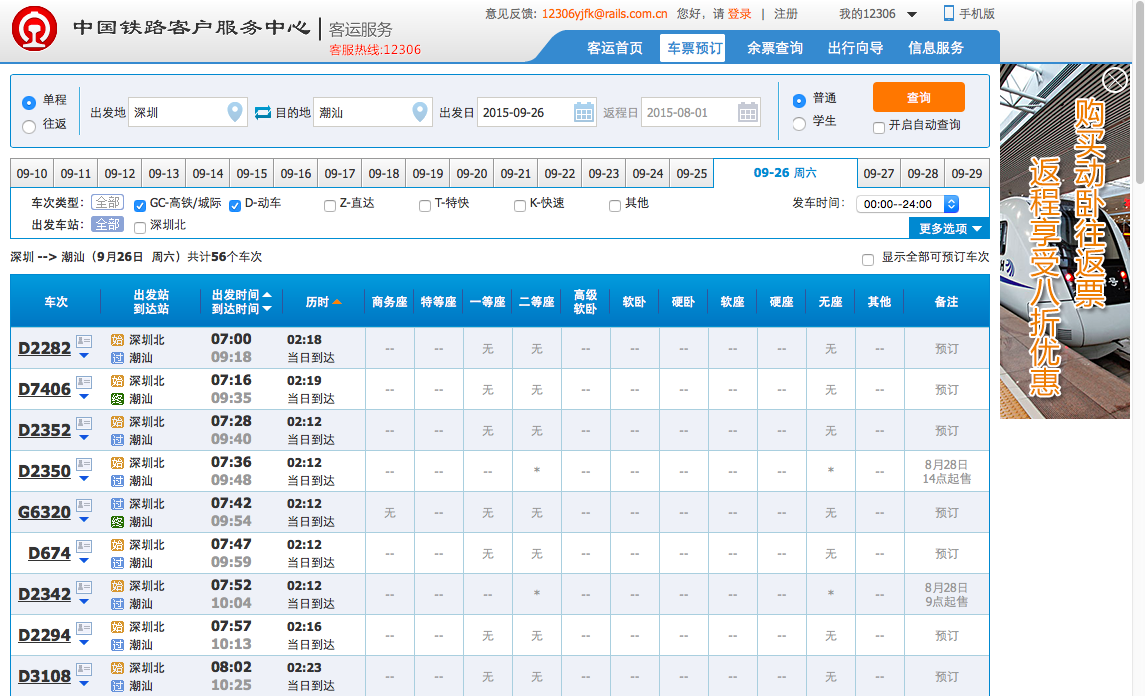1145x696 pixels.
Task: Open 信息服务 navigation tab
Action: click(x=935, y=48)
